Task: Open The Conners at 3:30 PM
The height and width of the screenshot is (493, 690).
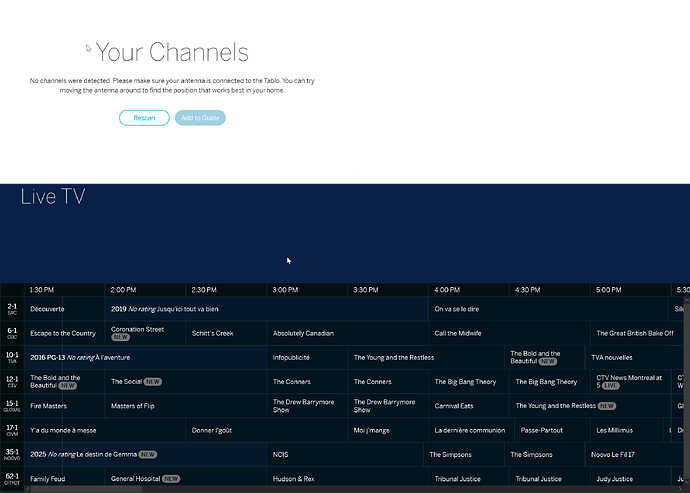Action: [x=388, y=382]
